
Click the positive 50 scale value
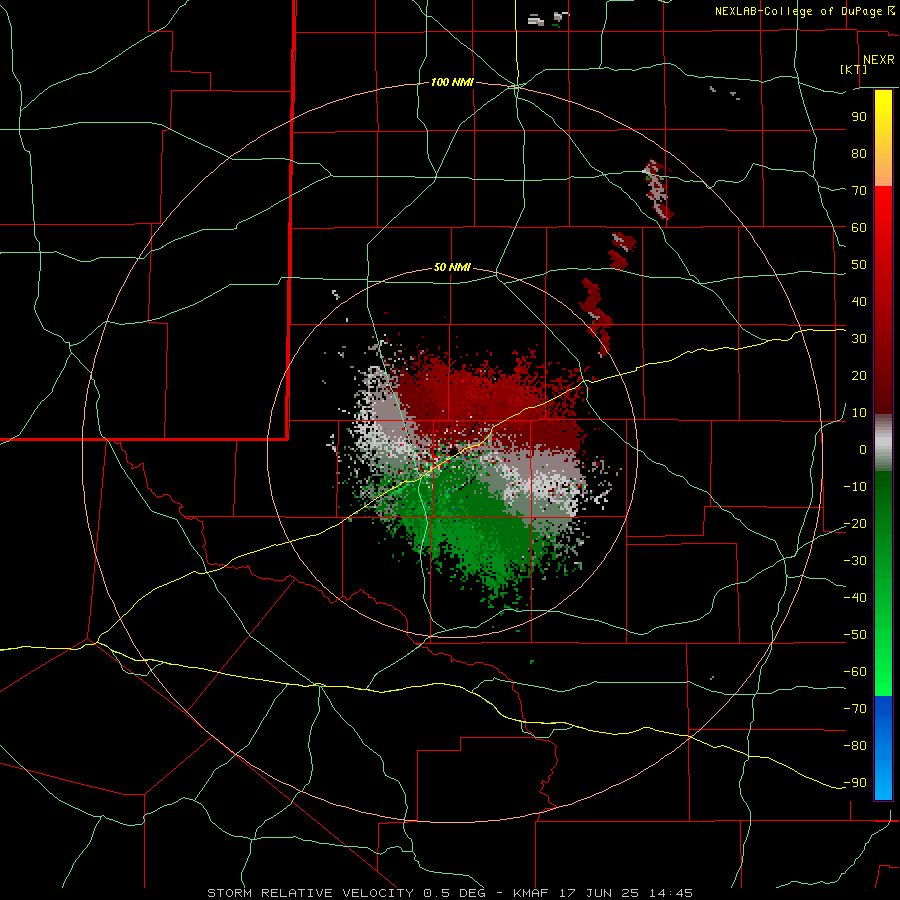tap(859, 265)
